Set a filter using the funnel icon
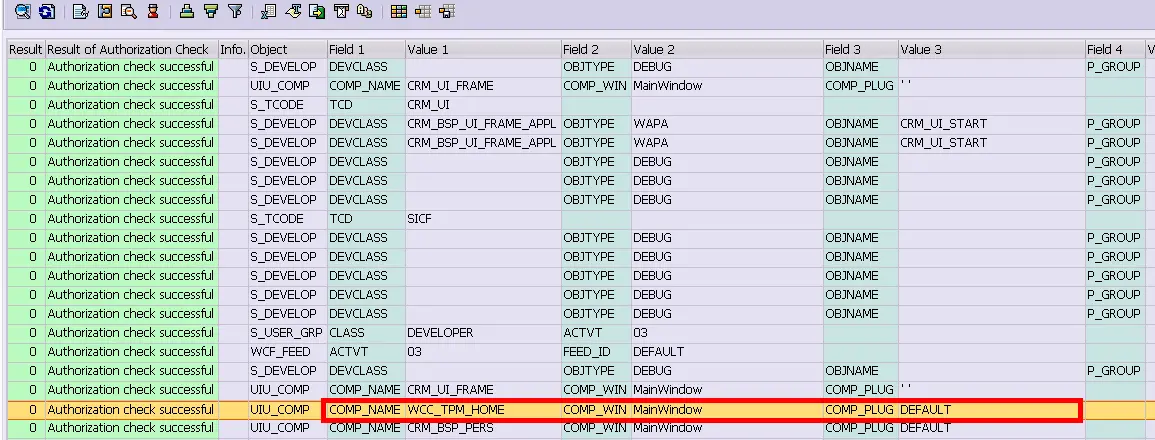The width and height of the screenshot is (1155, 440). pyautogui.click(x=235, y=11)
